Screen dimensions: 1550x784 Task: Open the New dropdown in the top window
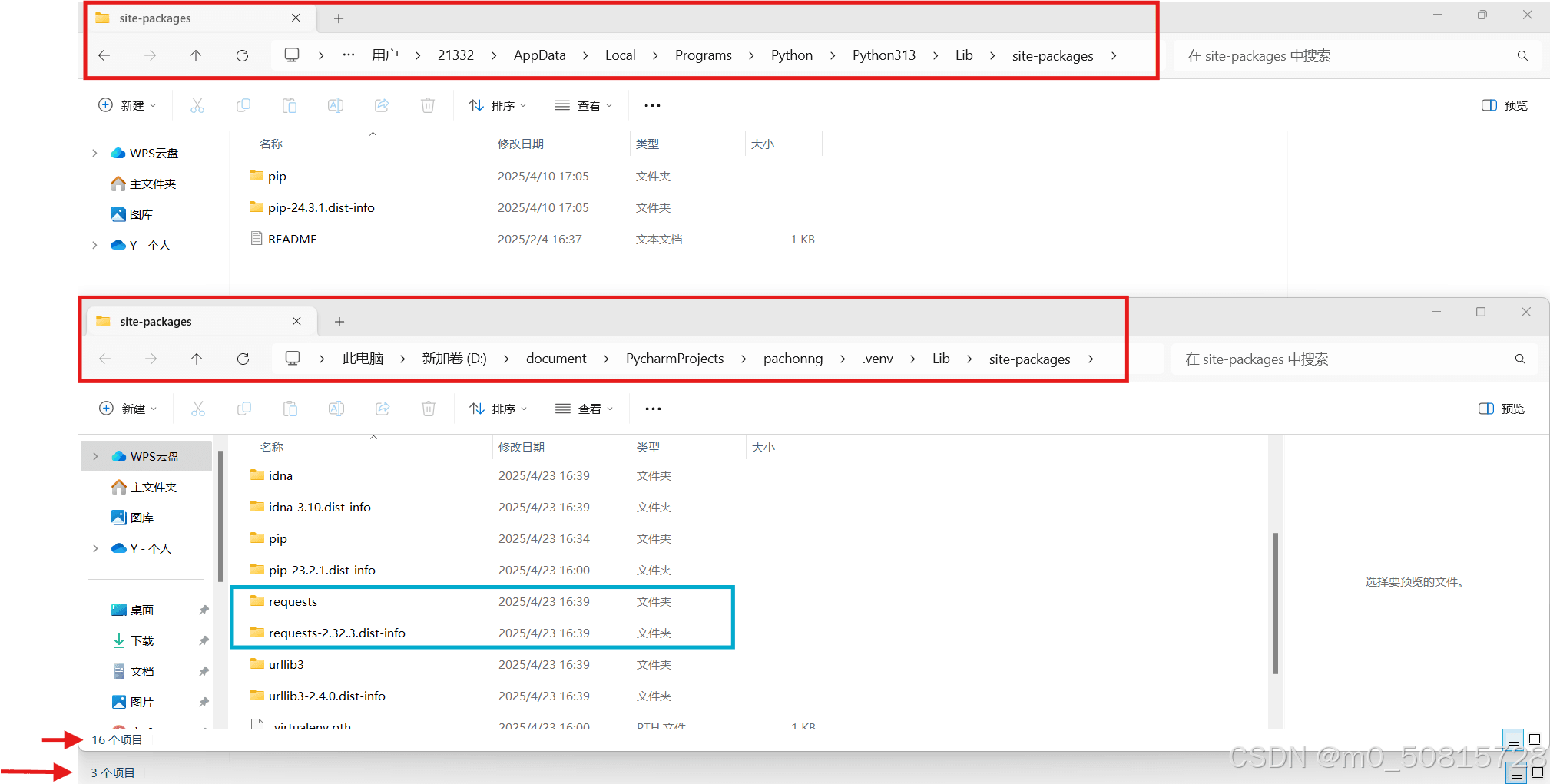(128, 105)
